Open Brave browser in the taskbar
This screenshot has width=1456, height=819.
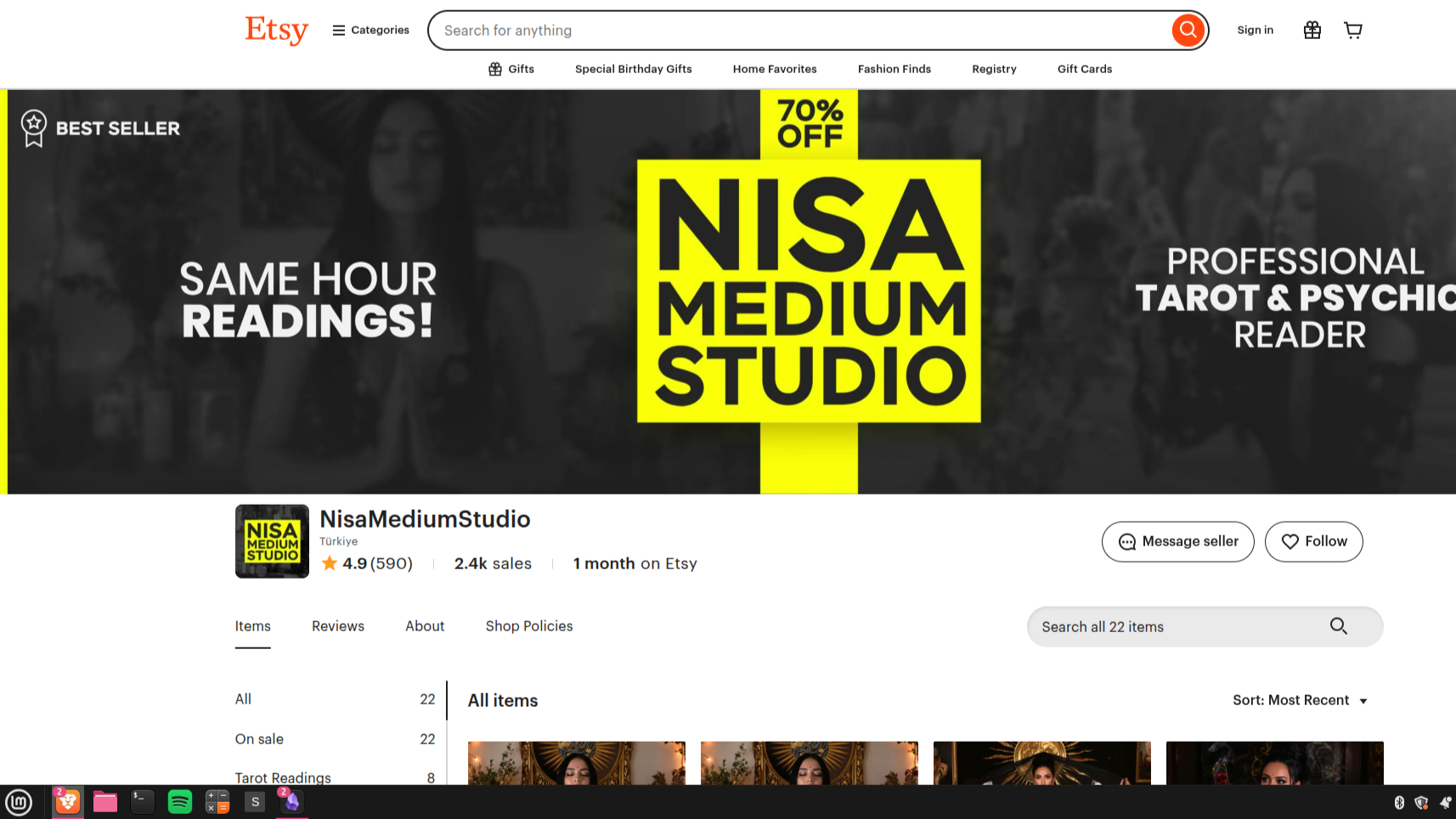pyautogui.click(x=68, y=802)
